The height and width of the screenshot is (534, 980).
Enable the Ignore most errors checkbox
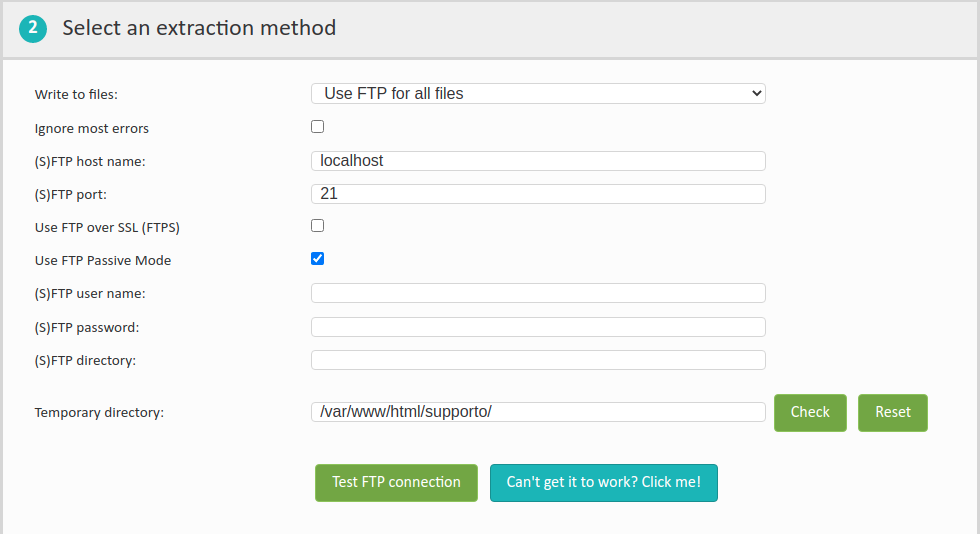coord(318,127)
